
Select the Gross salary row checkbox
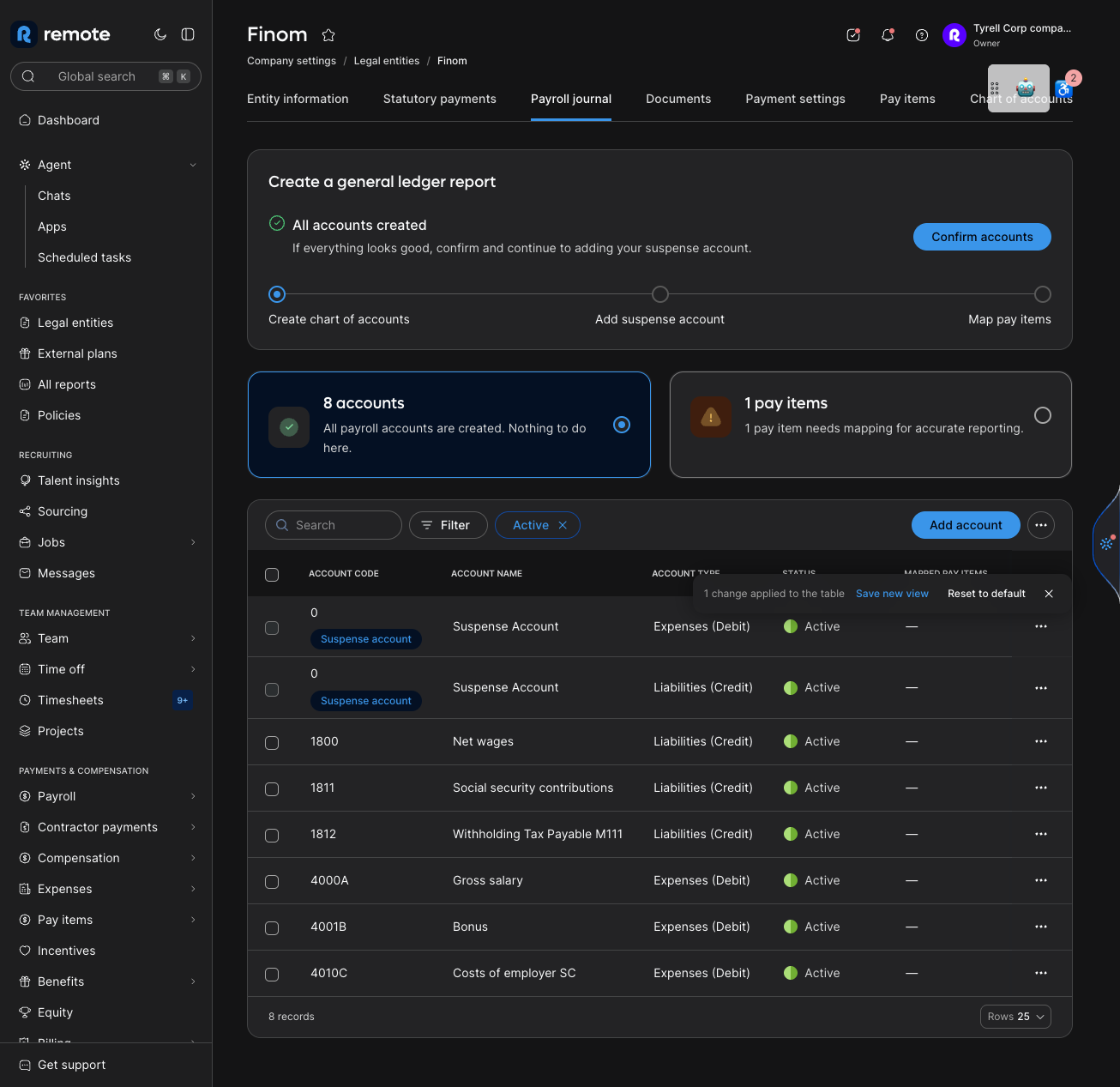click(272, 882)
